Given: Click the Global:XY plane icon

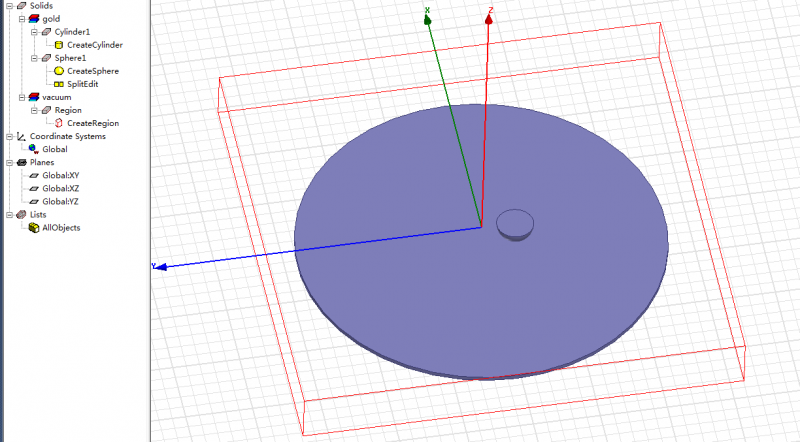Looking at the screenshot, I should [x=34, y=176].
